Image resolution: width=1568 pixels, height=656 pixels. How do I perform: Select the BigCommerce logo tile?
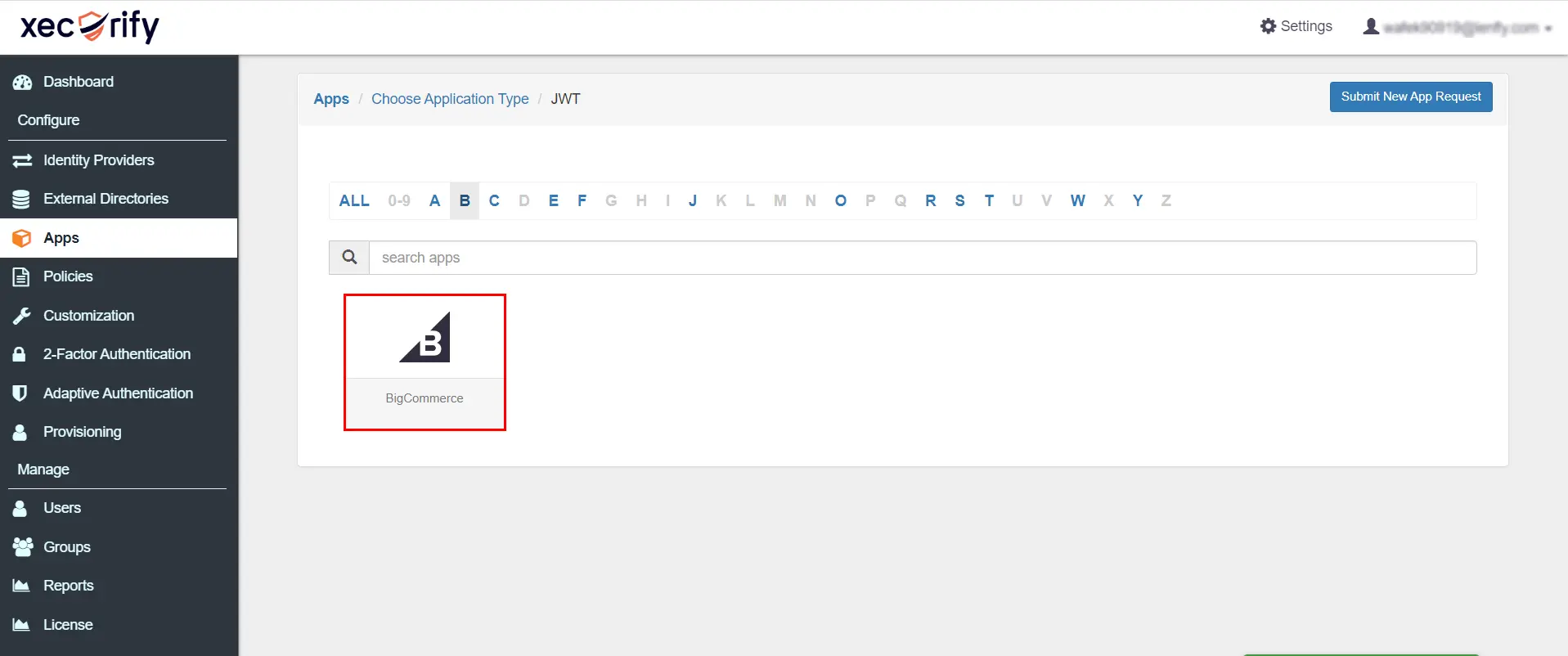[425, 337]
